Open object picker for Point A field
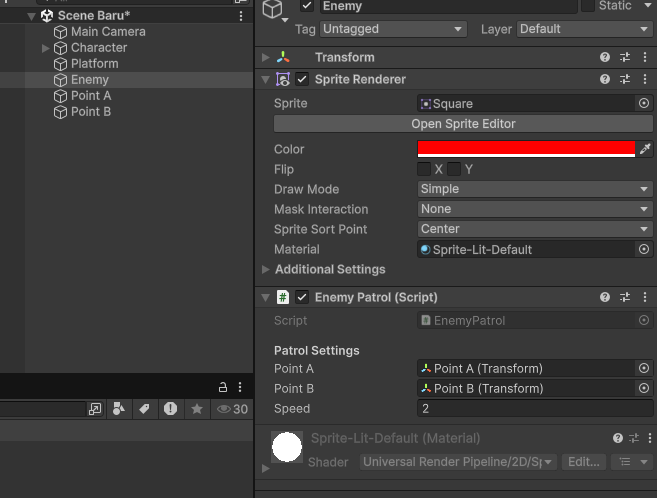This screenshot has width=657, height=498. [x=644, y=369]
